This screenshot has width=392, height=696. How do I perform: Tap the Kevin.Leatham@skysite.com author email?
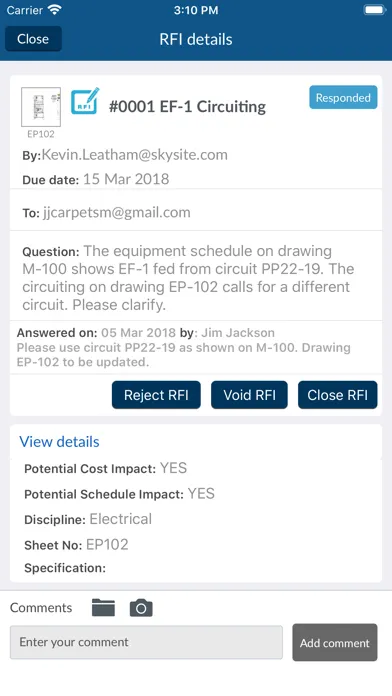[x=135, y=154]
